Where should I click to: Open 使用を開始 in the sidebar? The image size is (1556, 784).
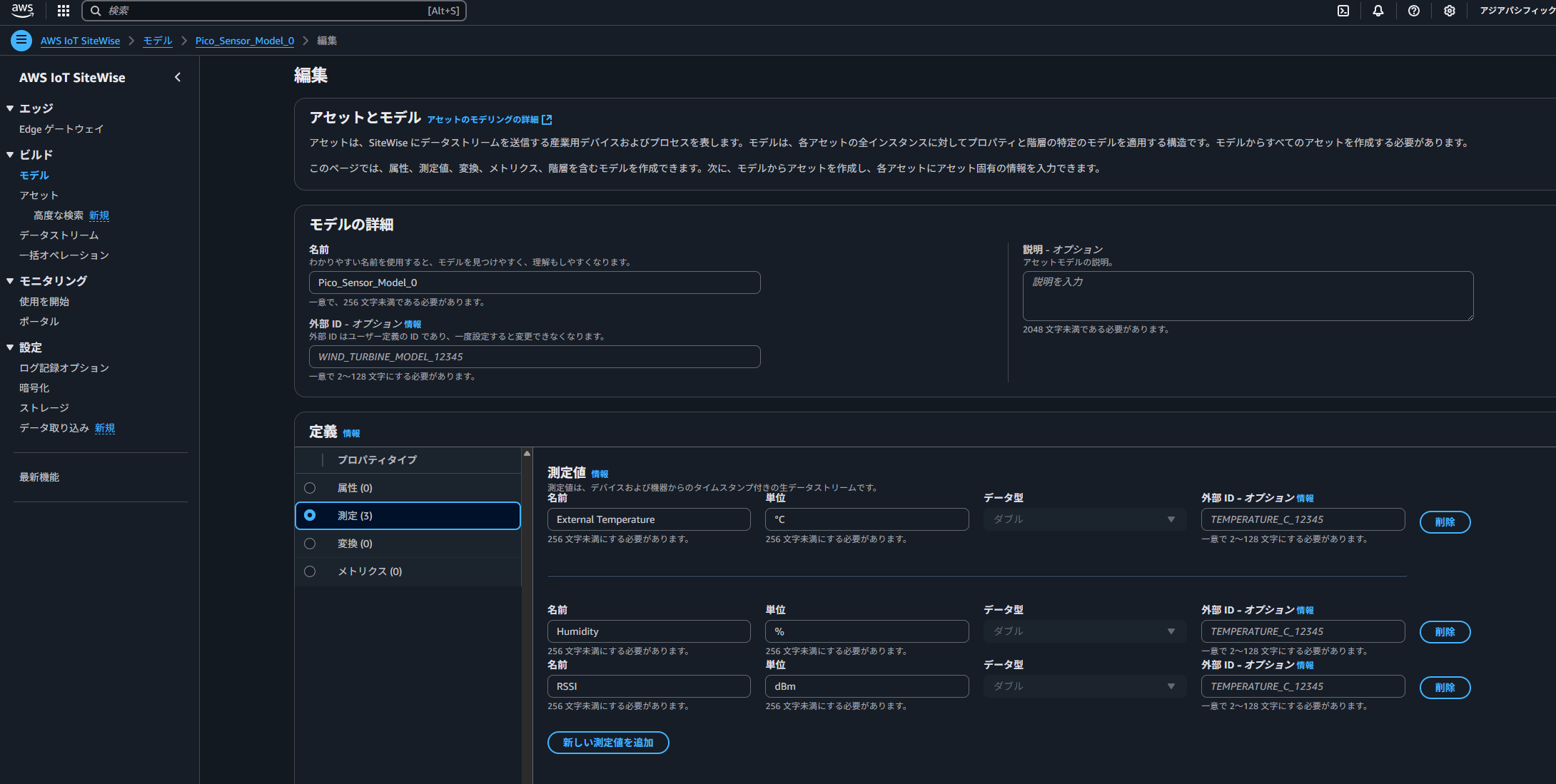tap(44, 302)
